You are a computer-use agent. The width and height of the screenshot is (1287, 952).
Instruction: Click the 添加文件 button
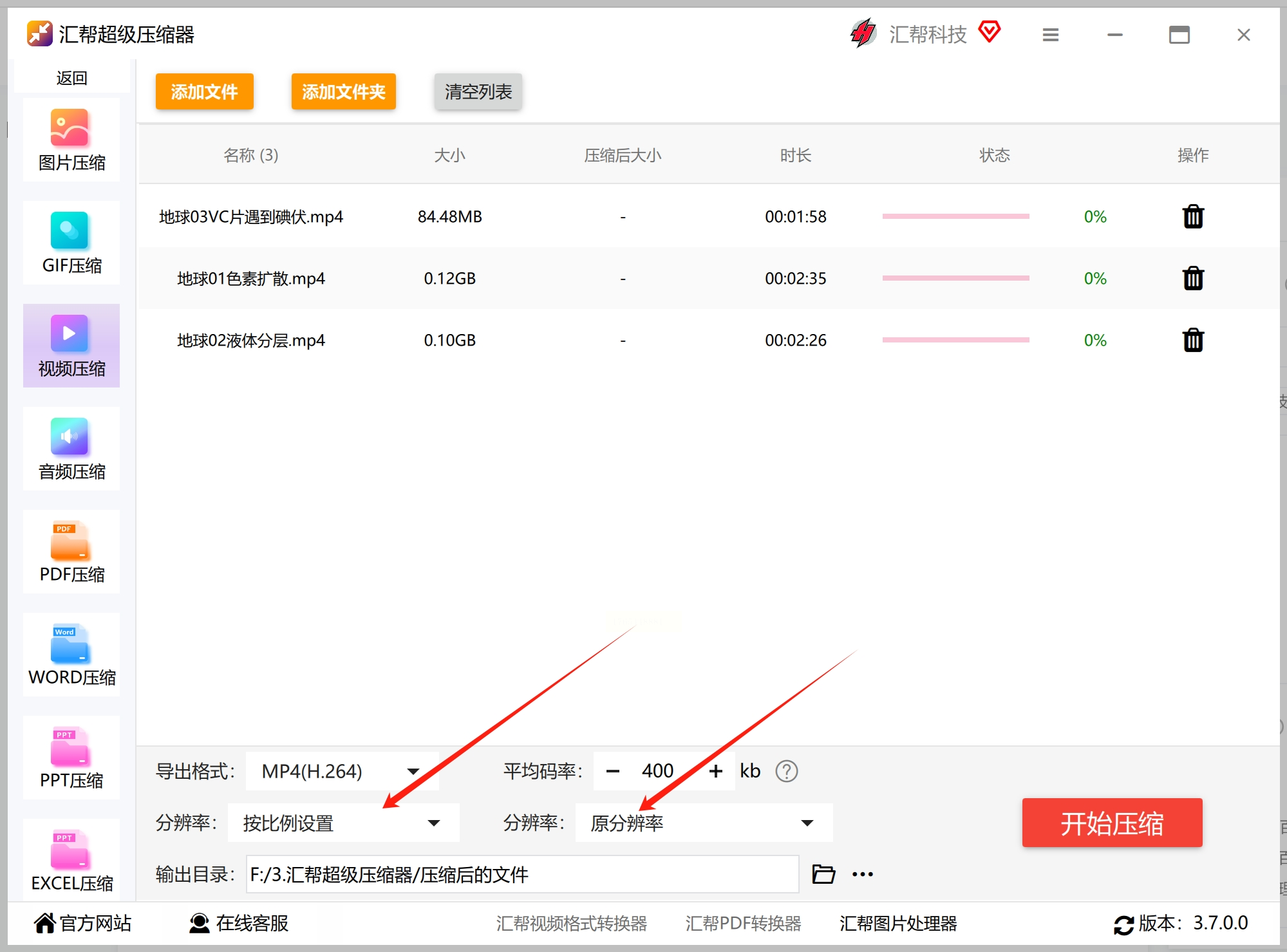pos(204,92)
